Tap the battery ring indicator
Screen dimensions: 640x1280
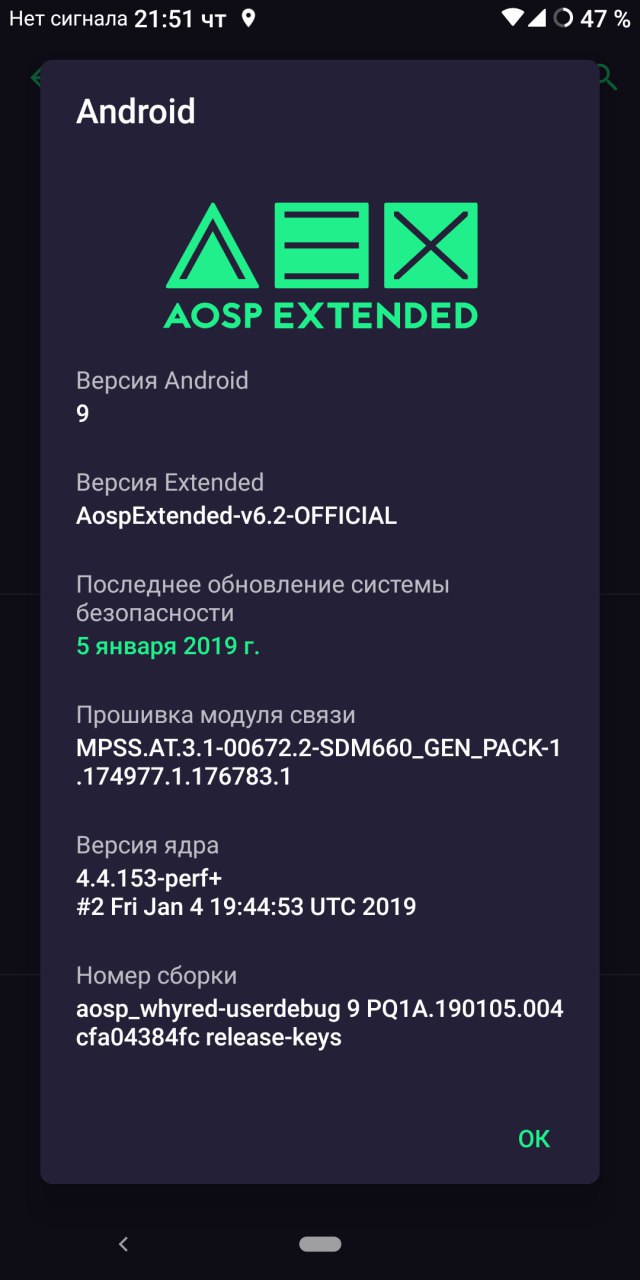pyautogui.click(x=563, y=18)
